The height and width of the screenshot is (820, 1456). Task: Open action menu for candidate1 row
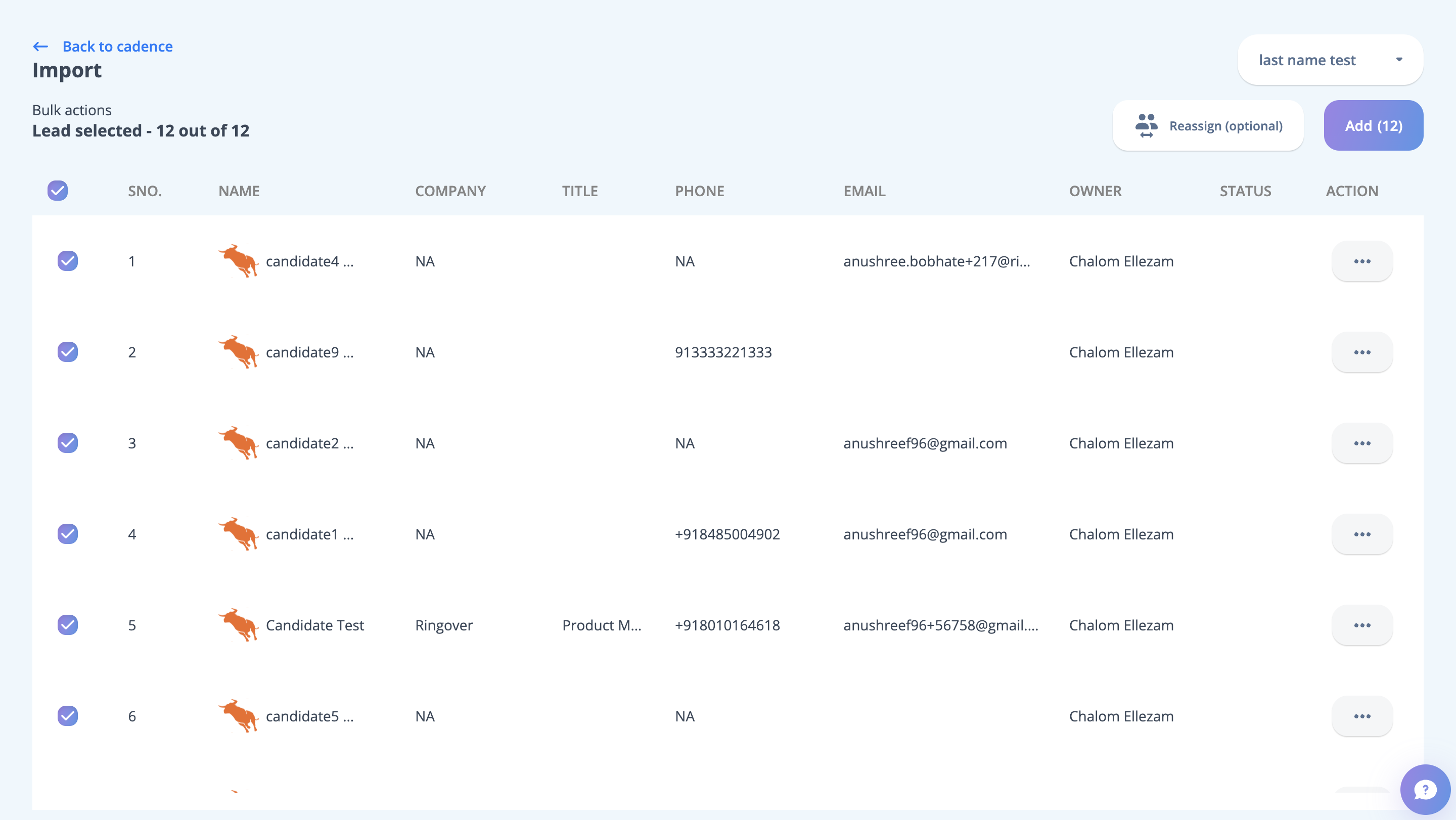tap(1362, 534)
